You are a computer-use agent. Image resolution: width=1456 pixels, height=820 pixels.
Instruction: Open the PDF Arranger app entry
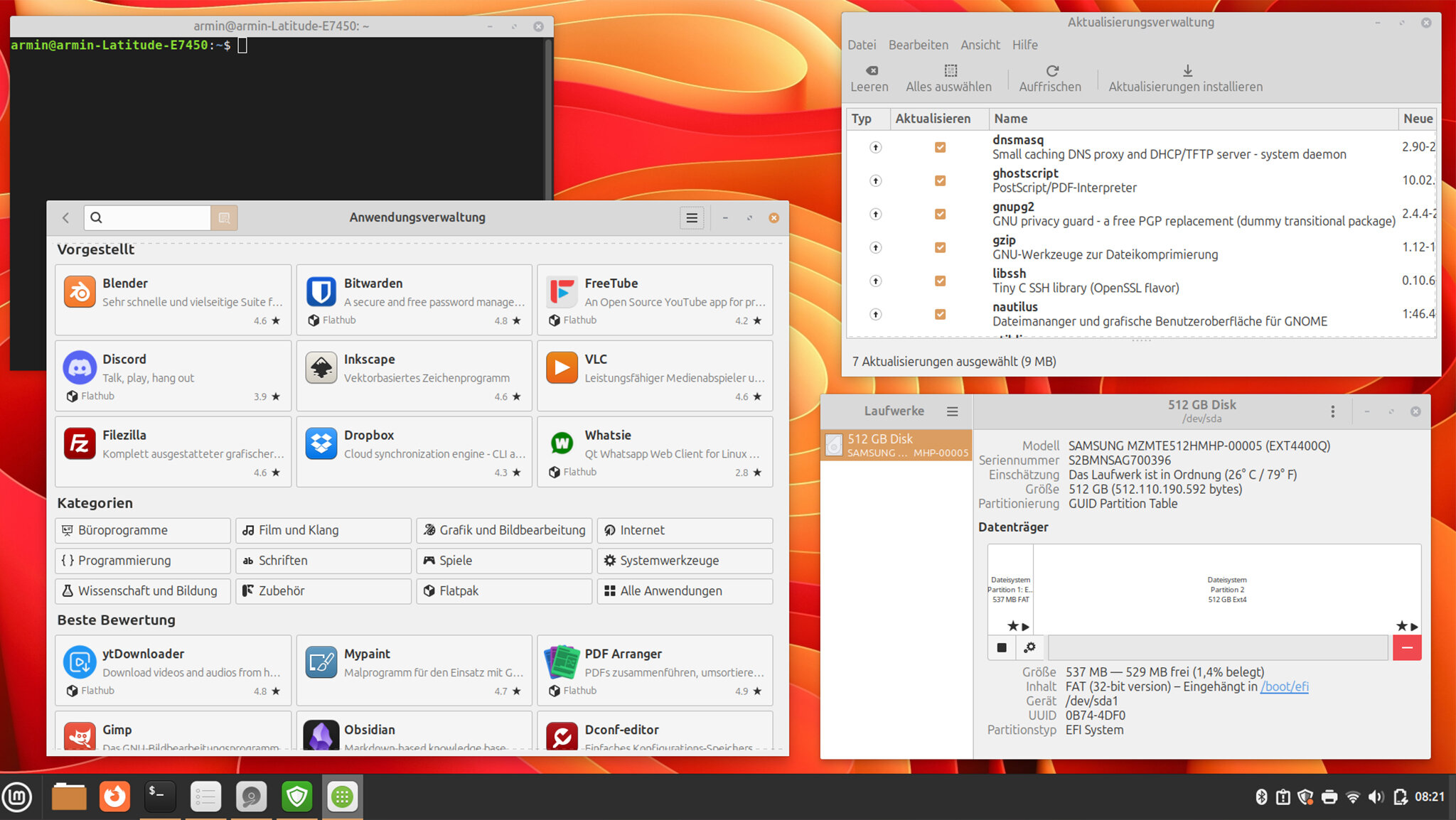[x=655, y=670]
